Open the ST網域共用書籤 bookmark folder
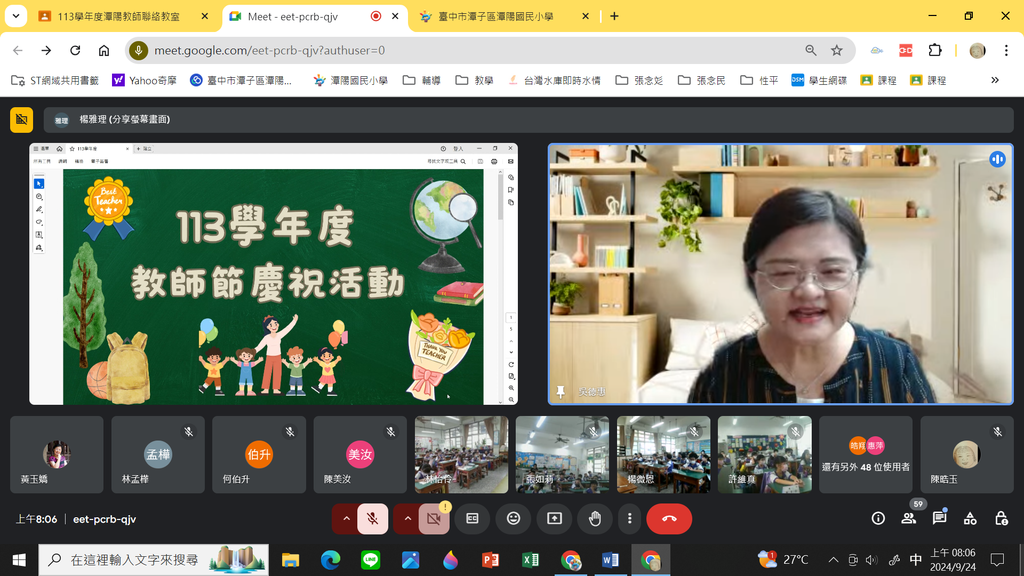Viewport: 1024px width, 576px height. point(55,80)
